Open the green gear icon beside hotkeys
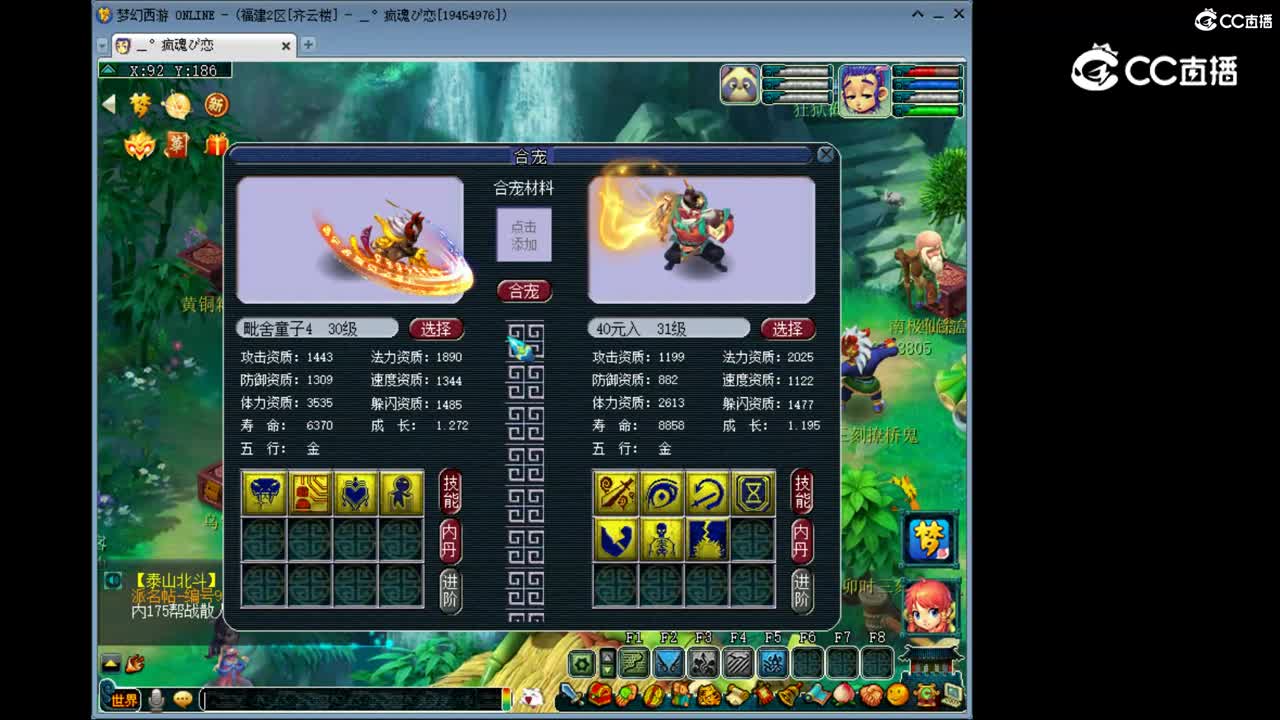 [581, 663]
